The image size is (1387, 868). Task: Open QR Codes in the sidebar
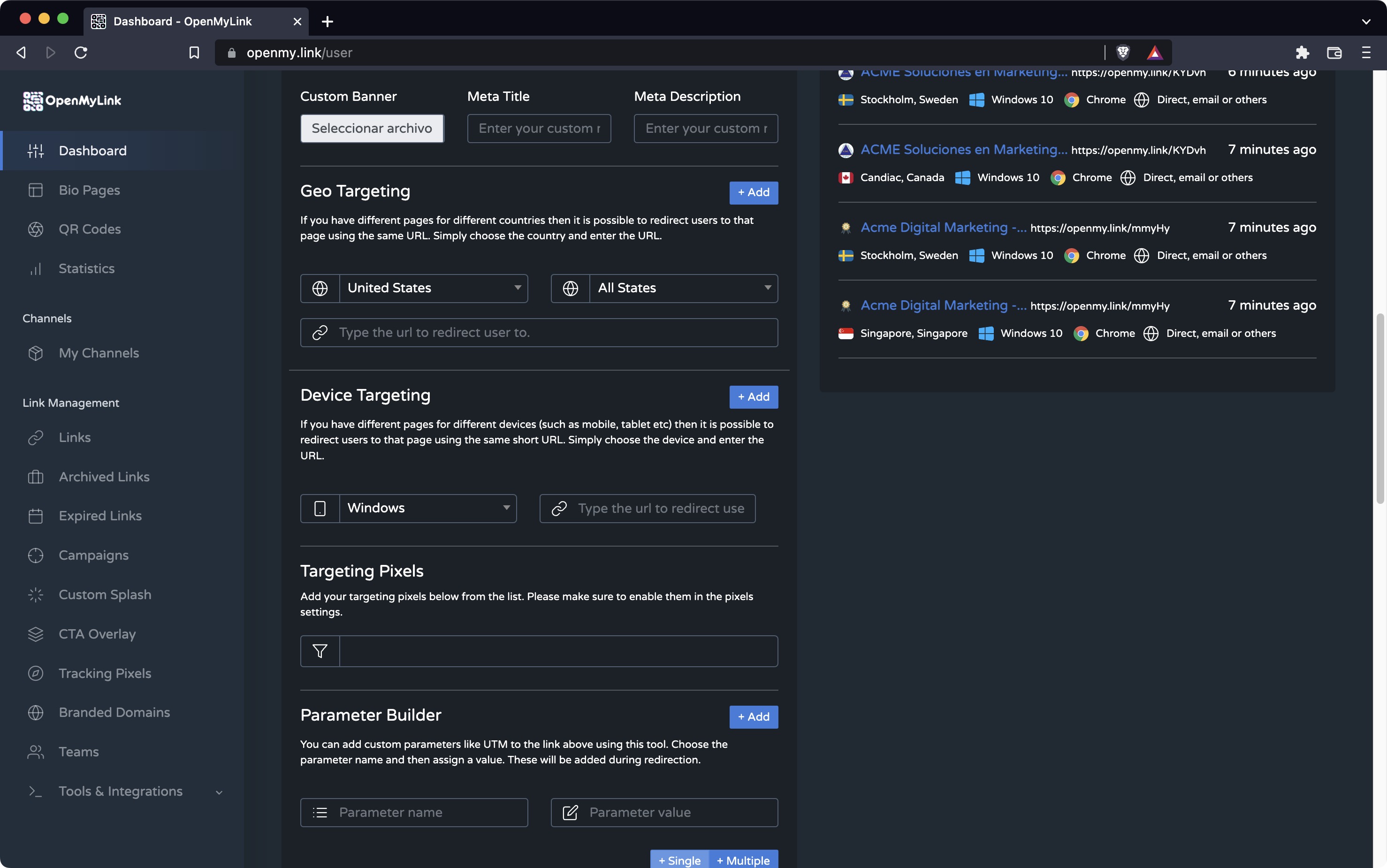90,229
